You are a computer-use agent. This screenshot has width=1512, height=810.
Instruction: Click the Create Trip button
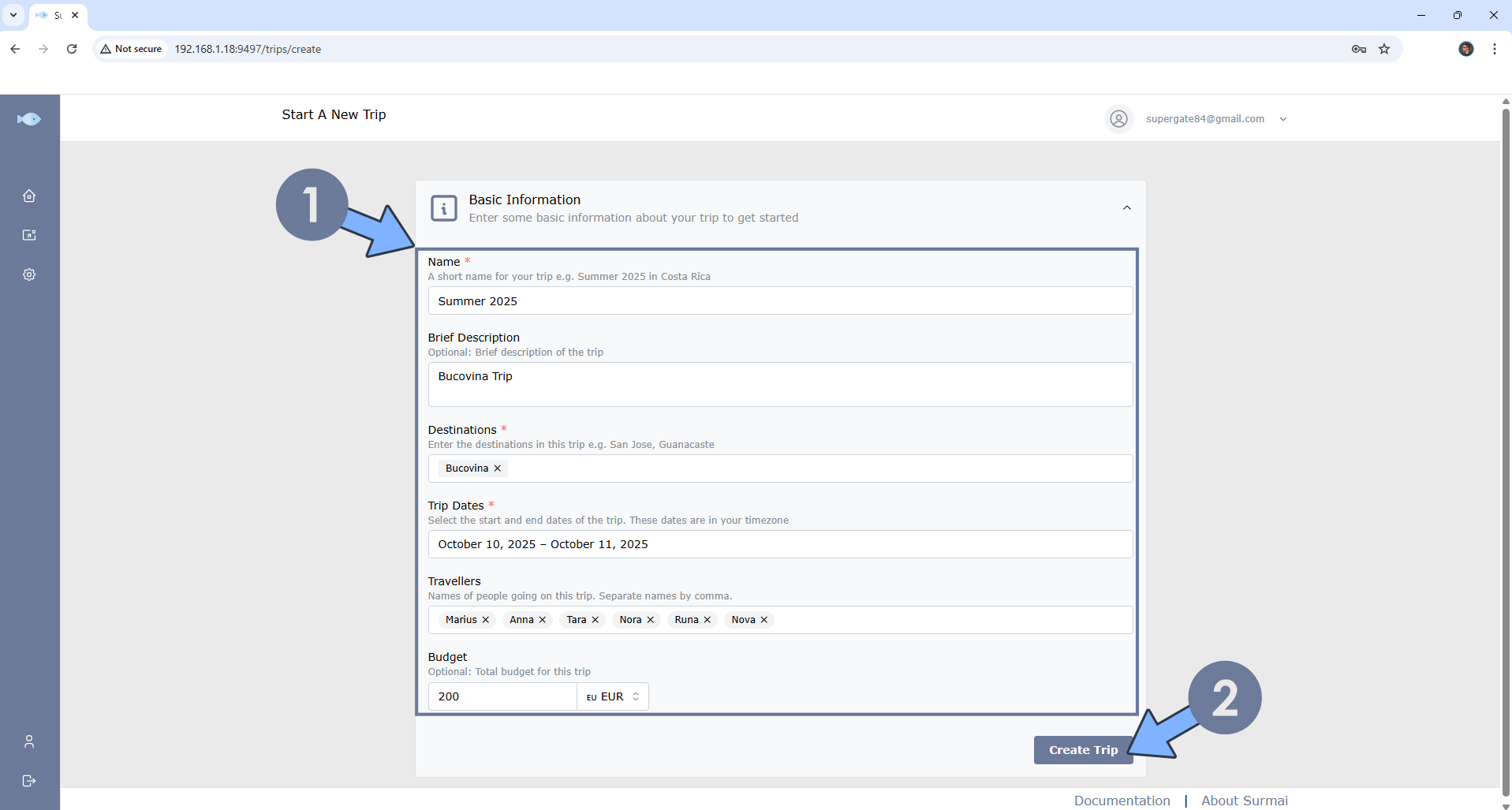coord(1082,750)
